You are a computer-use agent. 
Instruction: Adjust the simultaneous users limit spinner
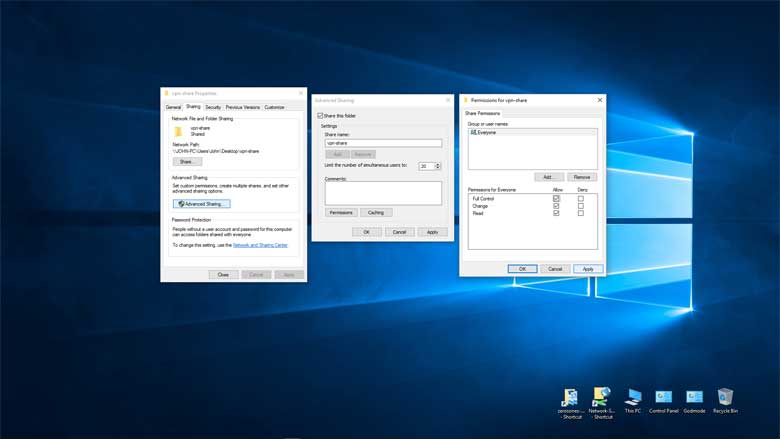438,166
